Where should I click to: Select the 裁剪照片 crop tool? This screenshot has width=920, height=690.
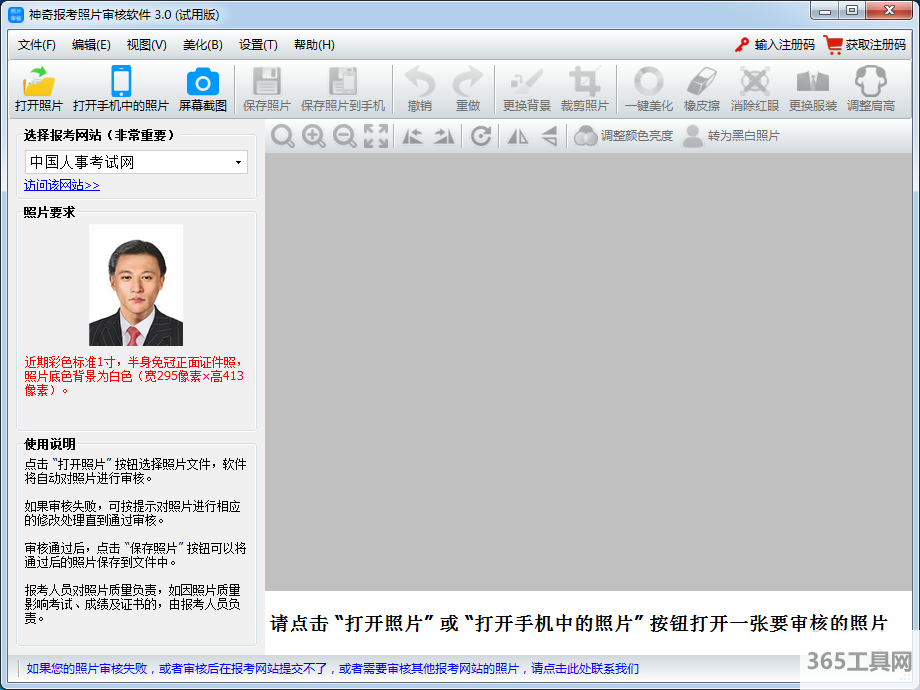585,89
